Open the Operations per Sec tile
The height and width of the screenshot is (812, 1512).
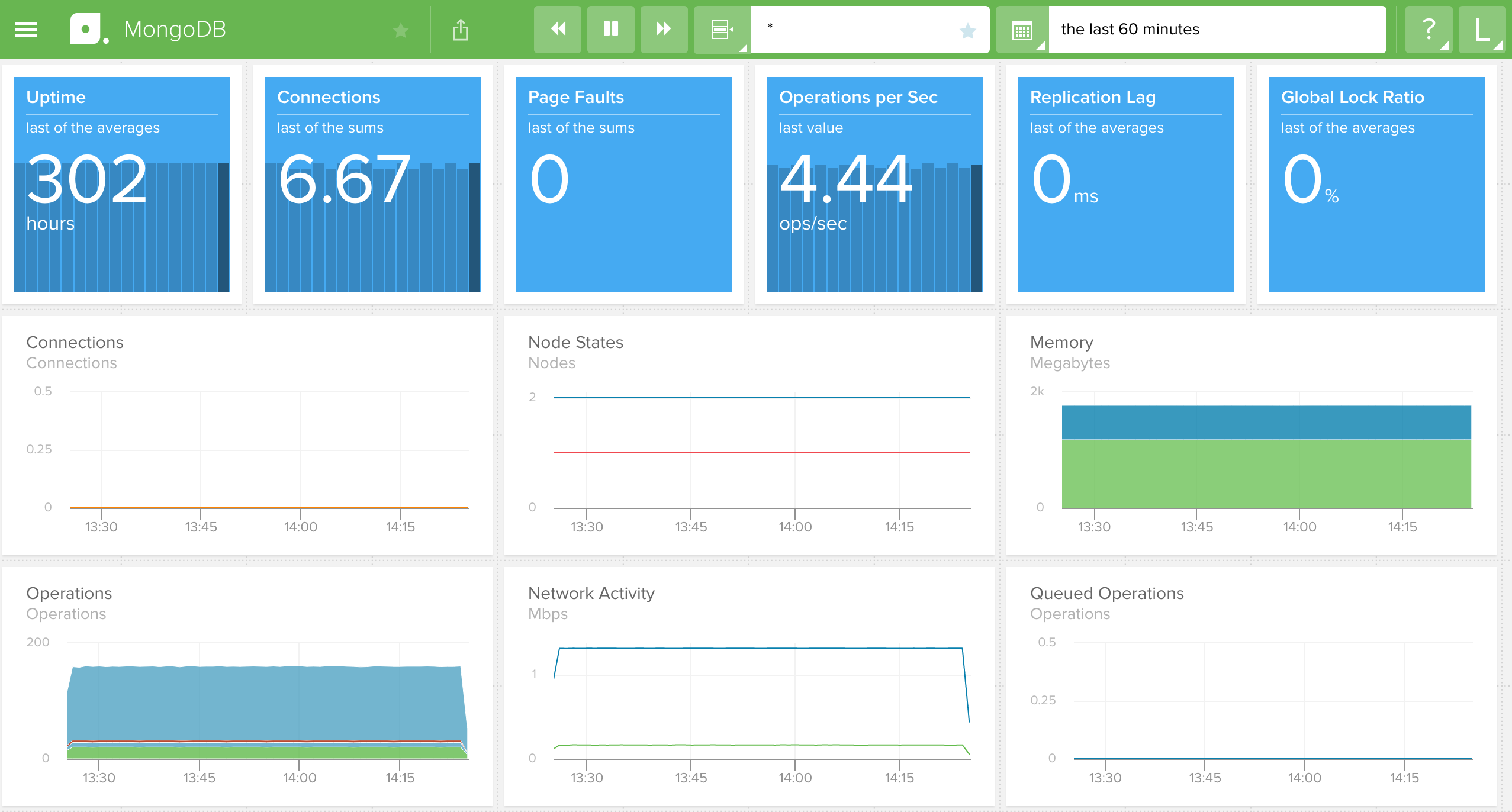(x=875, y=185)
